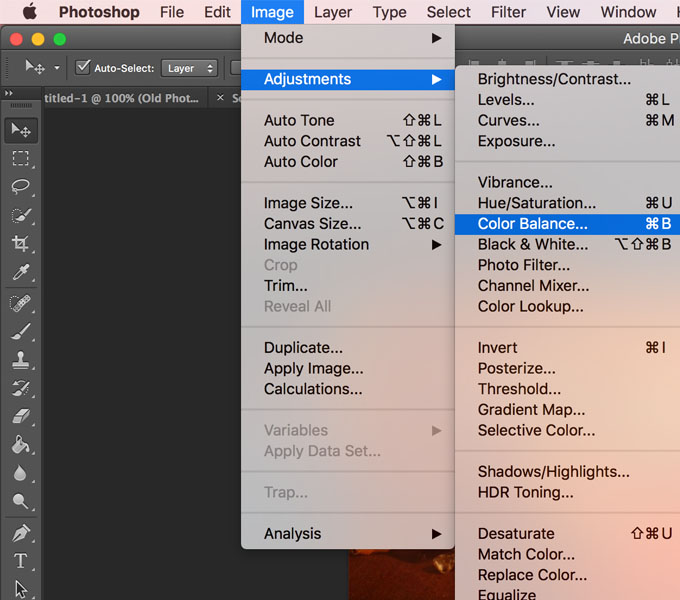Choose Exposure adjustment
Image resolution: width=680 pixels, height=600 pixels.
pyautogui.click(x=567, y=141)
